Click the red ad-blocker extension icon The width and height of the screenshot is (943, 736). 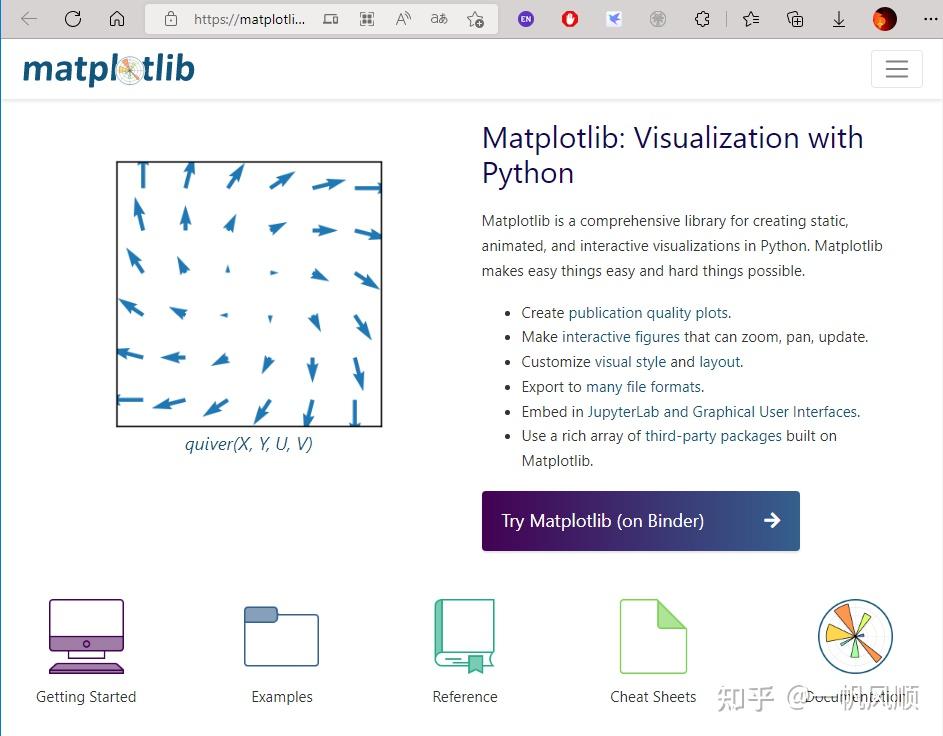tap(570, 19)
